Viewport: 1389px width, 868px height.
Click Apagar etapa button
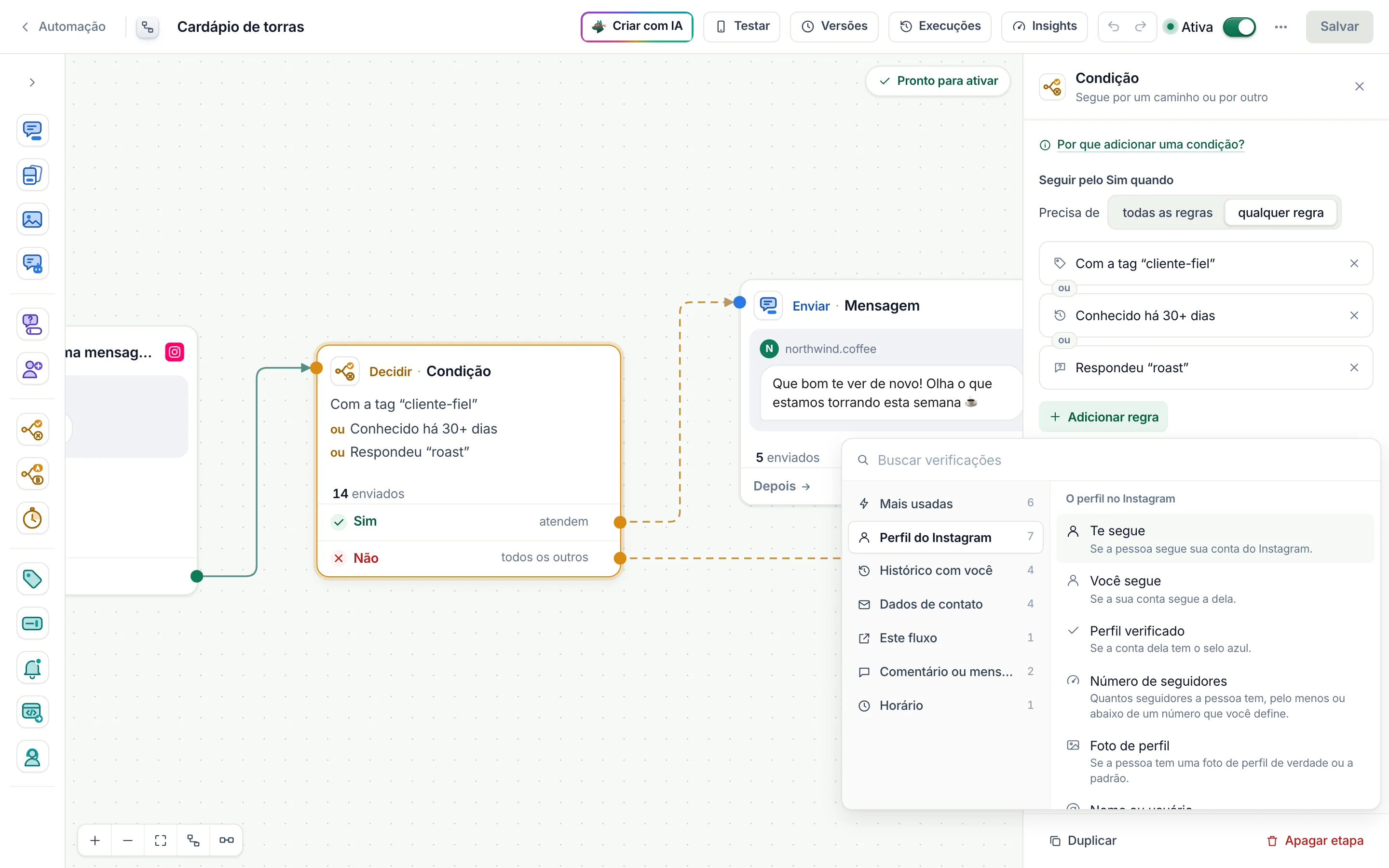[x=1315, y=841]
